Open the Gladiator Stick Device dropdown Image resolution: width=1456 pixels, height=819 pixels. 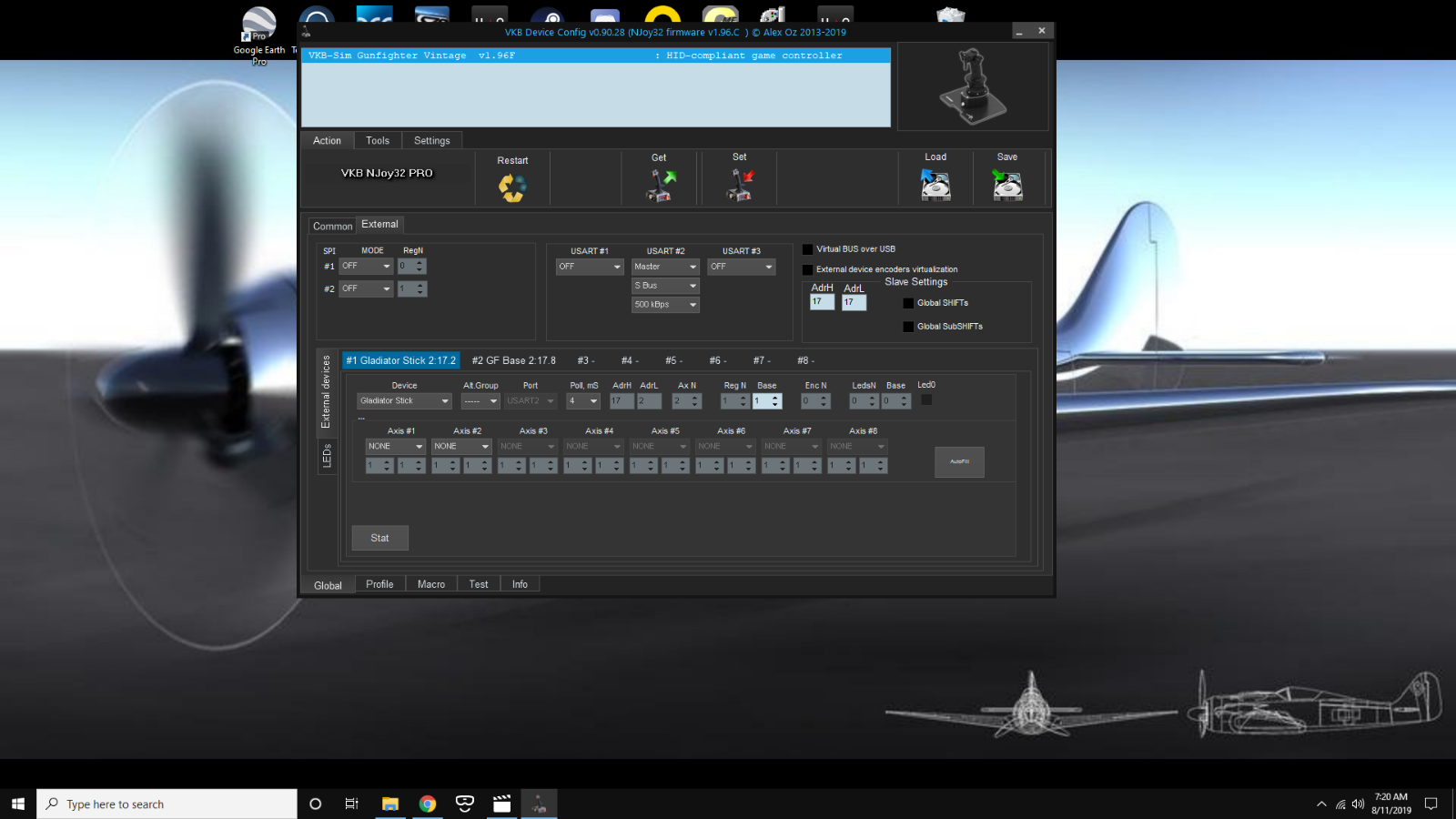pyautogui.click(x=404, y=401)
